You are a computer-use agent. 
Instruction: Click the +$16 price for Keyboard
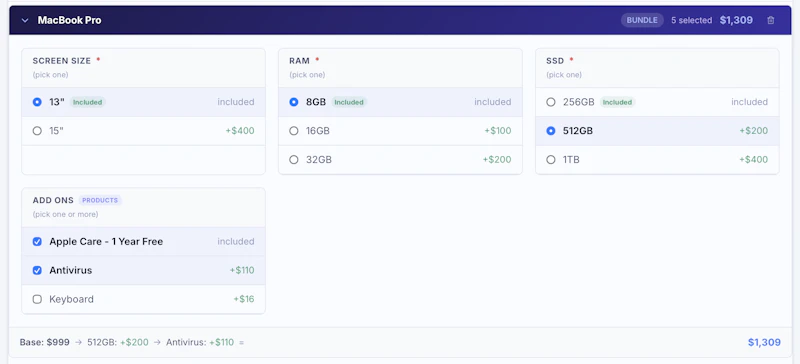(x=244, y=299)
